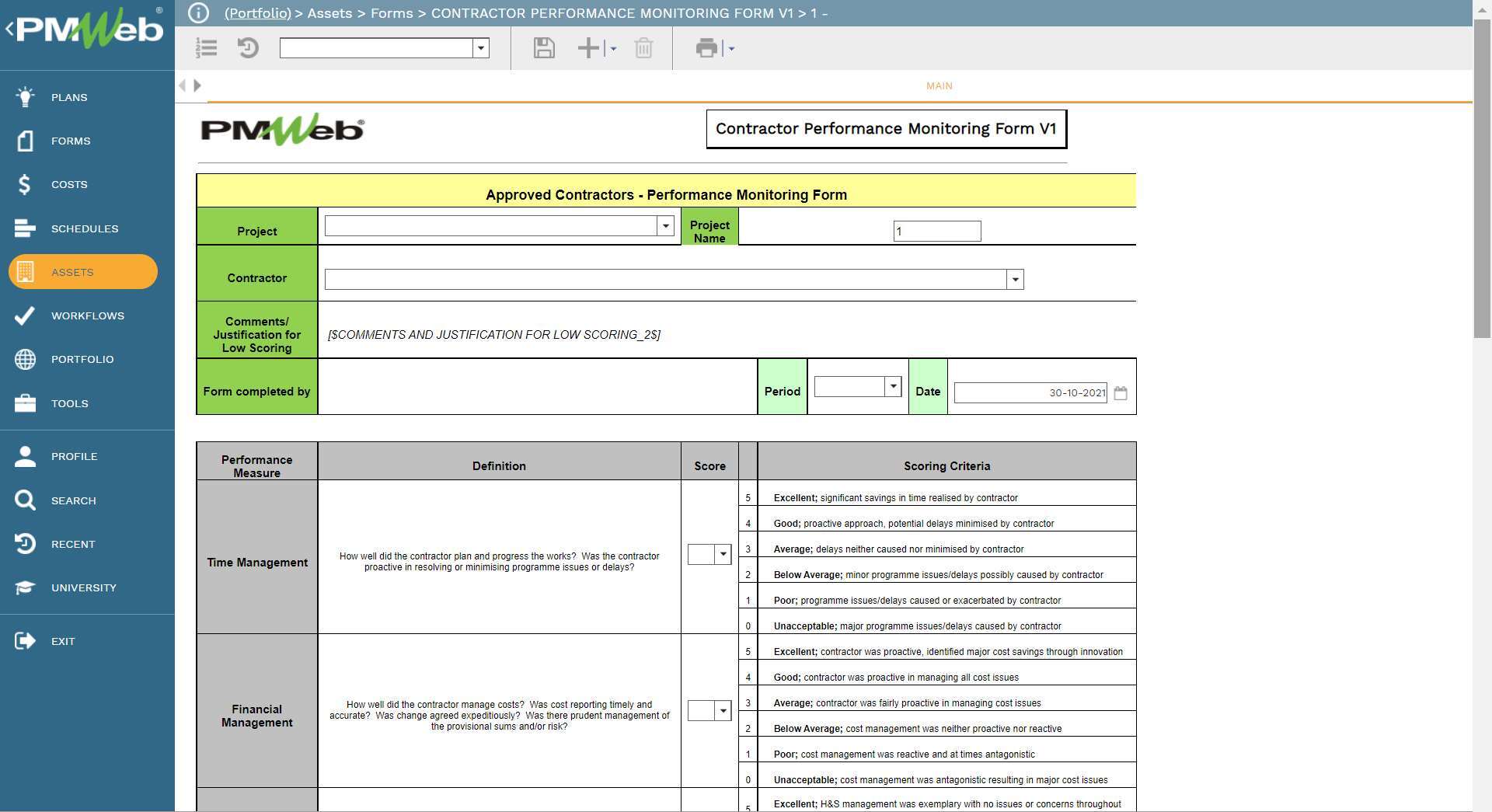Click the Portfolio breadcrumb link
This screenshot has height=812, width=1492.
tap(257, 12)
